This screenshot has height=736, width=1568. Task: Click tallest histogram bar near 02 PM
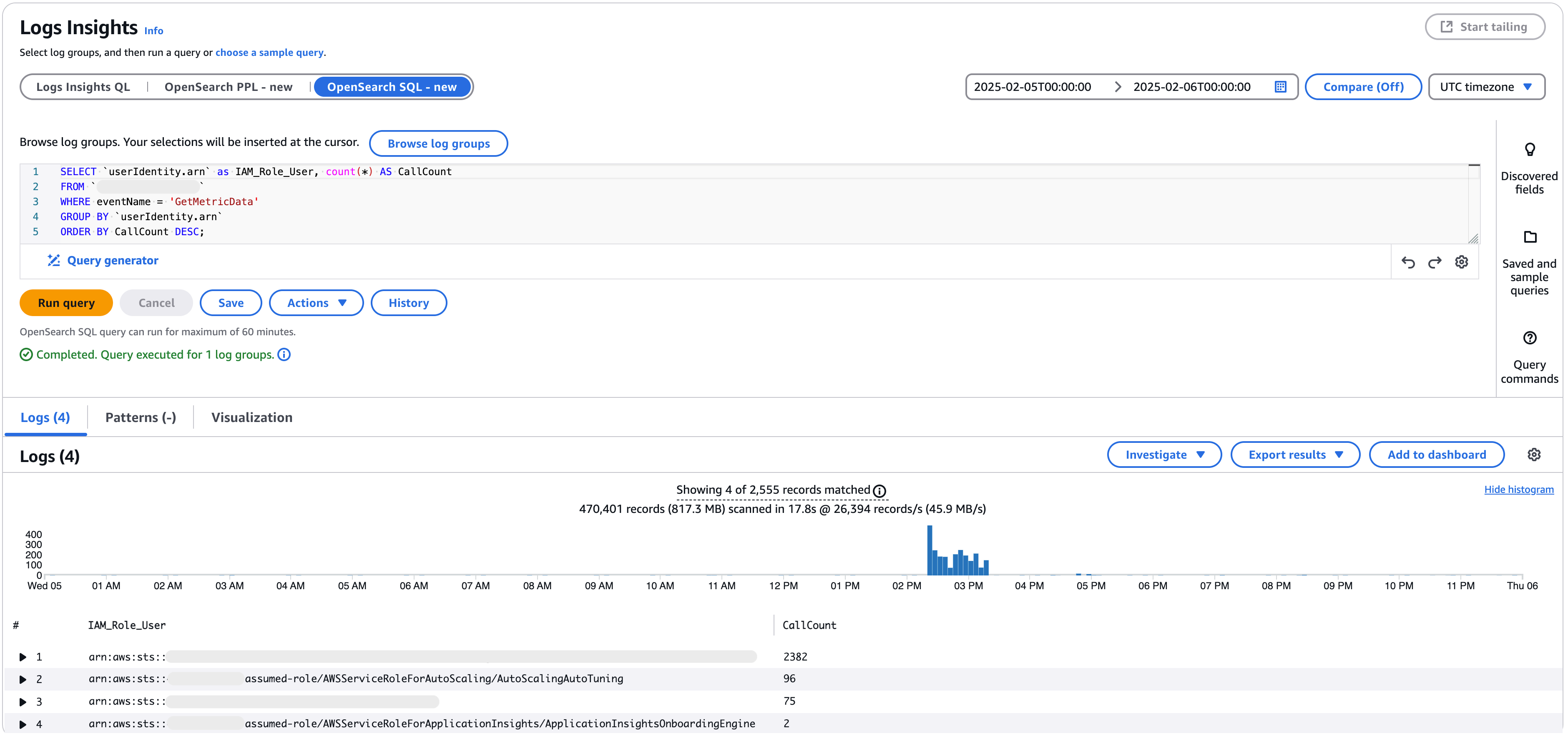pyautogui.click(x=930, y=550)
